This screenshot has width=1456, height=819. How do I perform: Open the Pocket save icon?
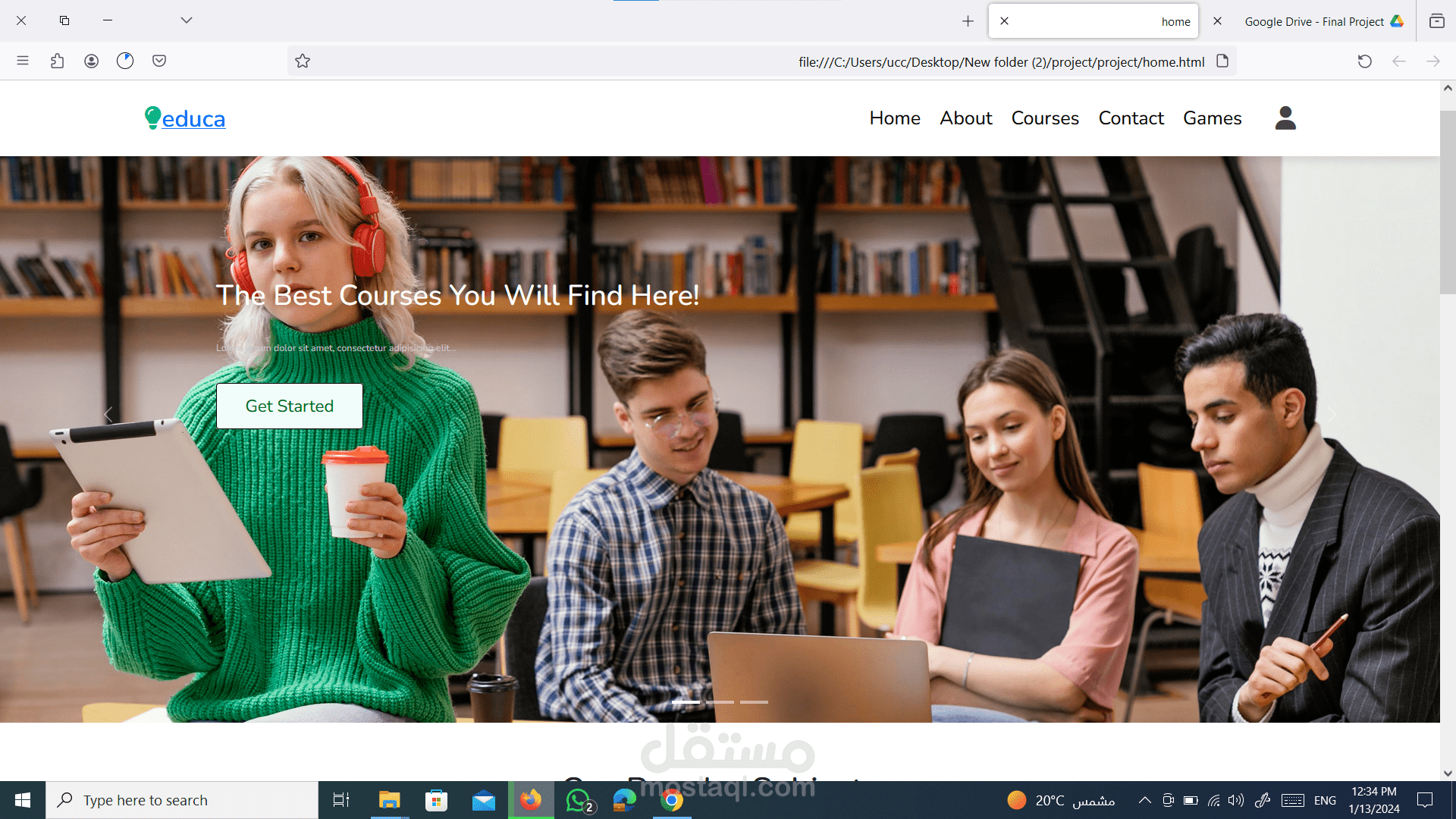pyautogui.click(x=159, y=61)
